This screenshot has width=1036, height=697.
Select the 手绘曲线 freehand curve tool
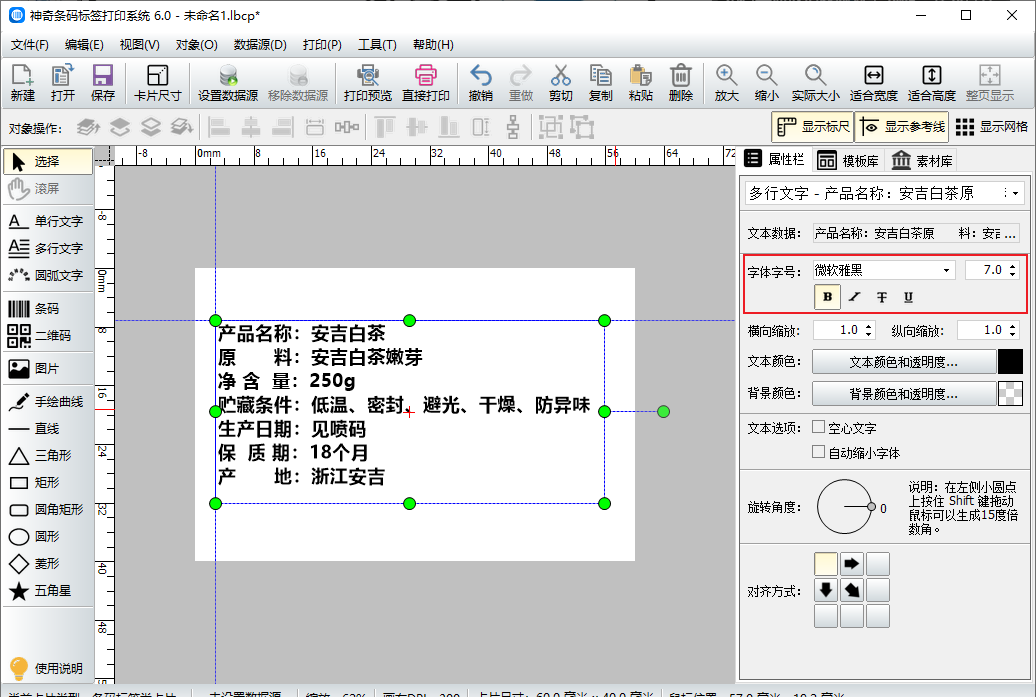(48, 402)
